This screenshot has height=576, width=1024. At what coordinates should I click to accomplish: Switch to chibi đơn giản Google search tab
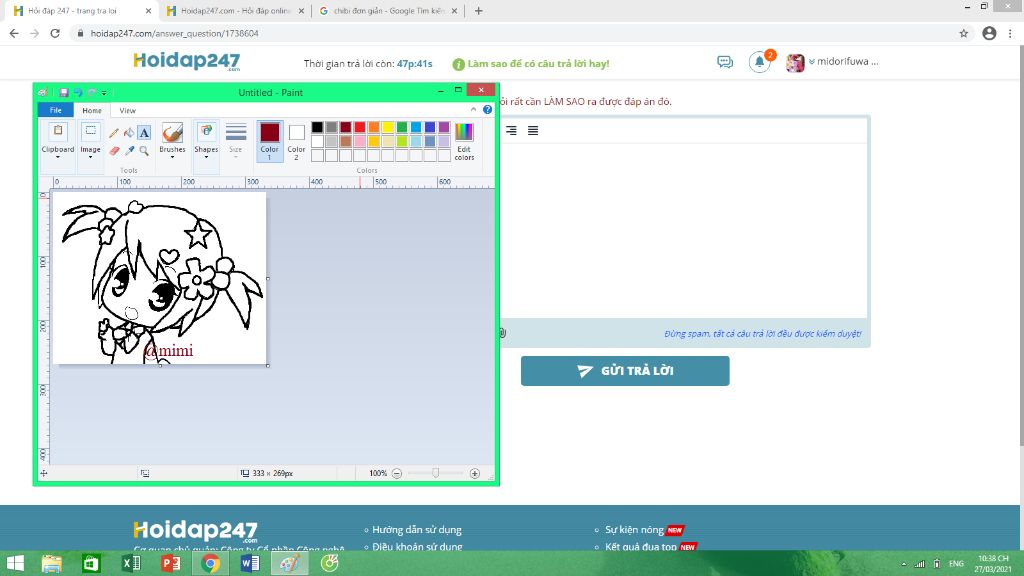[388, 10]
